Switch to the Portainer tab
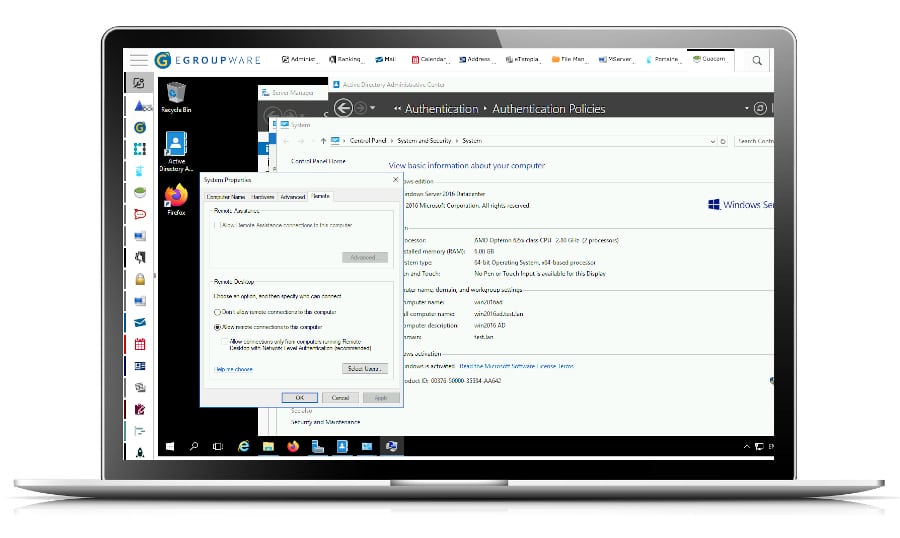 662,59
